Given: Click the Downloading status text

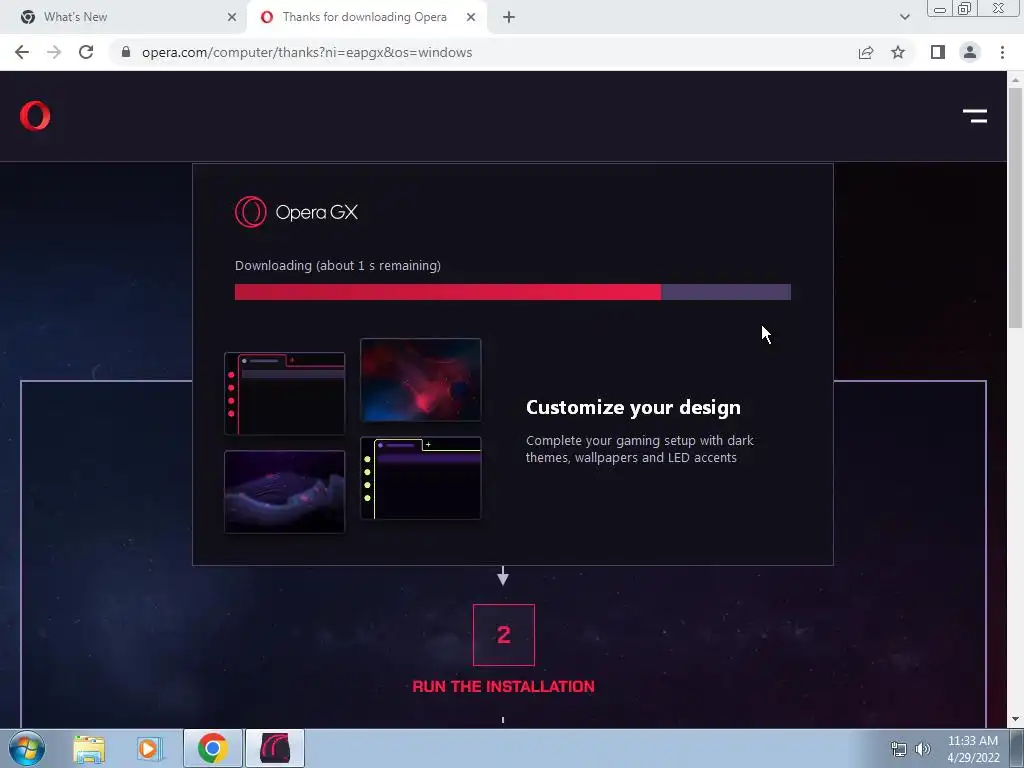Looking at the screenshot, I should (338, 266).
